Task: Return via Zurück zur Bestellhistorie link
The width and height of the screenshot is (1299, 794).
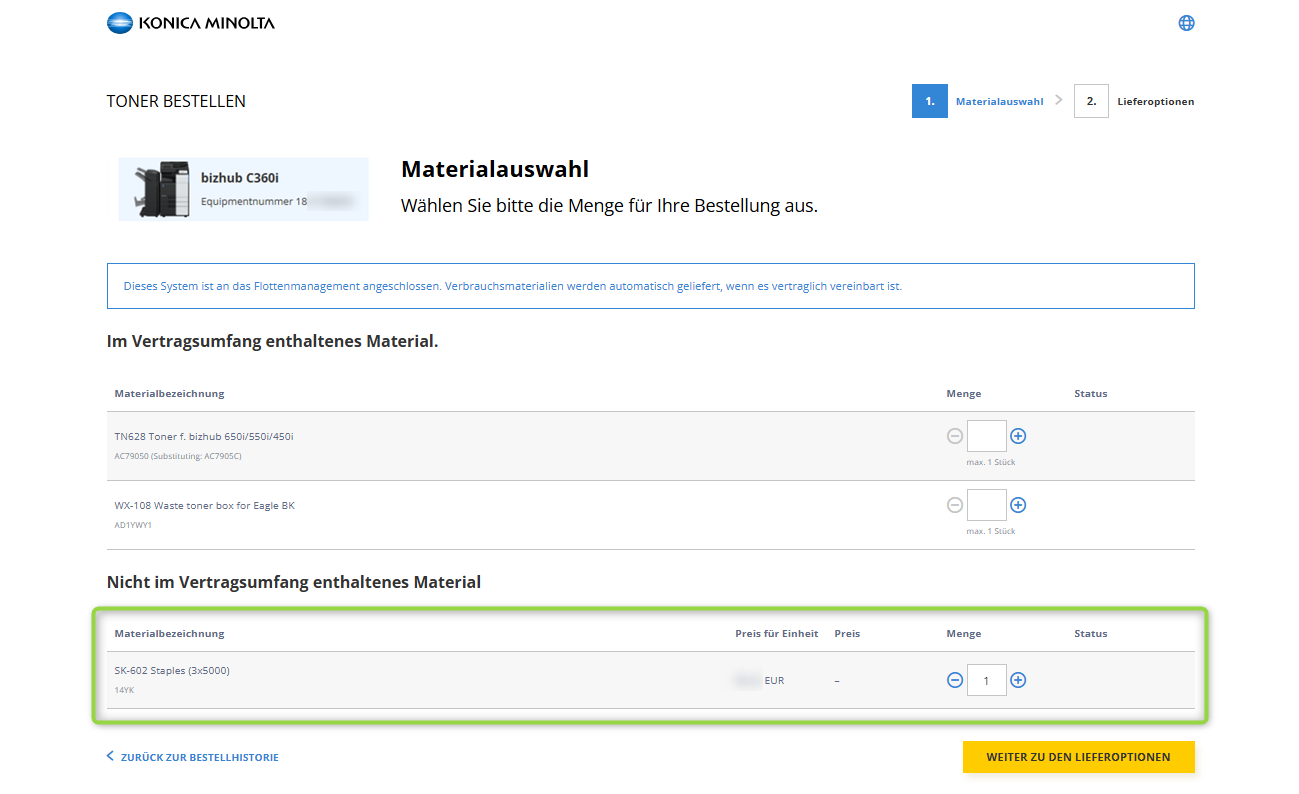Action: click(193, 757)
